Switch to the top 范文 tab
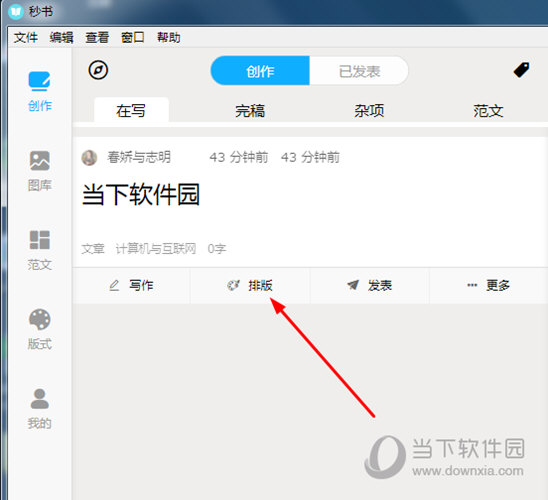Screen dimensions: 548x500 [488, 111]
